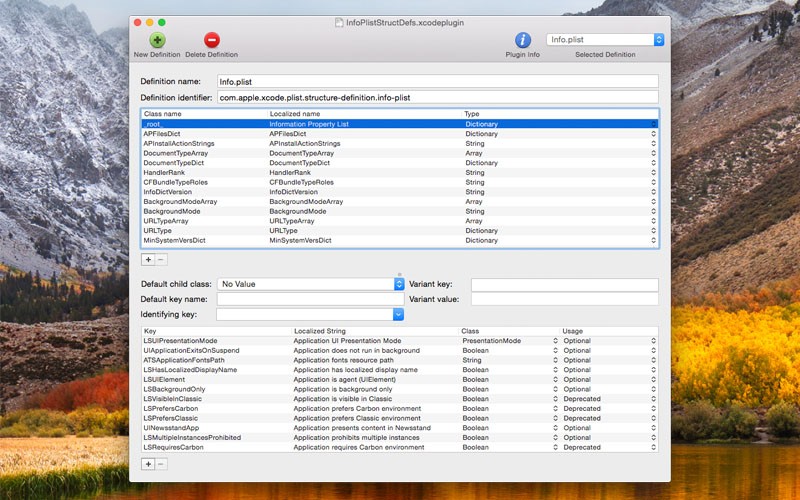Open the Type popup for APInstallActionStrings

point(653,143)
